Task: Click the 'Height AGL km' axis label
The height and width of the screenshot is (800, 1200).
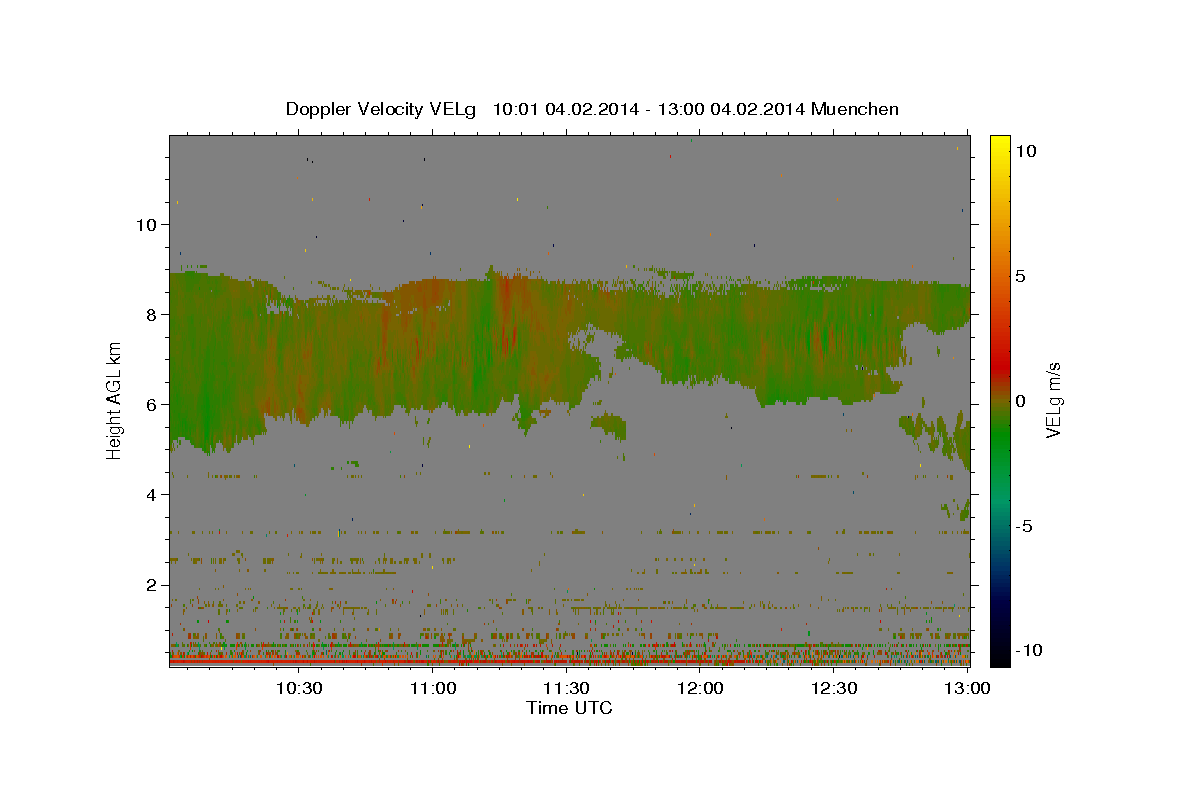Action: point(114,400)
